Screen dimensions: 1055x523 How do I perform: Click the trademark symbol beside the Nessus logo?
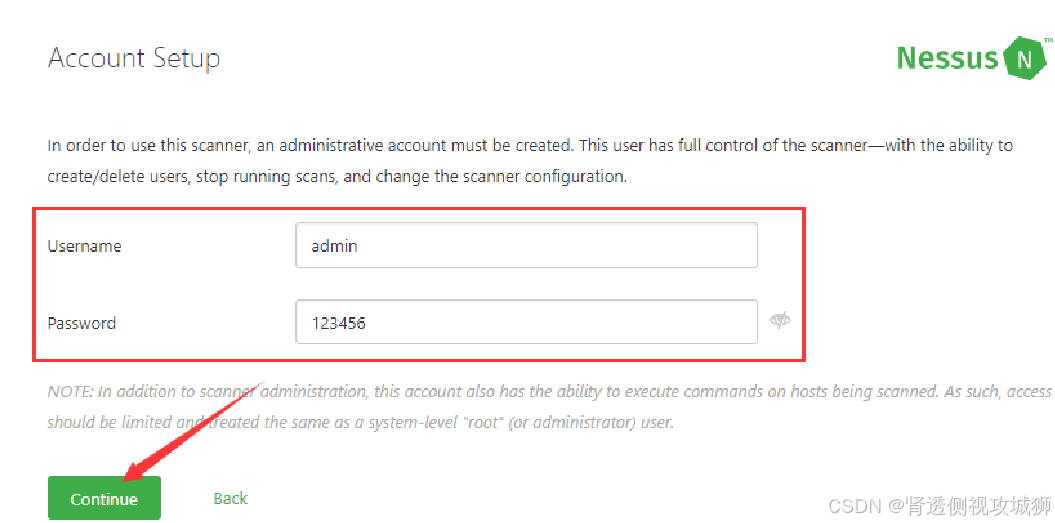1048,42
